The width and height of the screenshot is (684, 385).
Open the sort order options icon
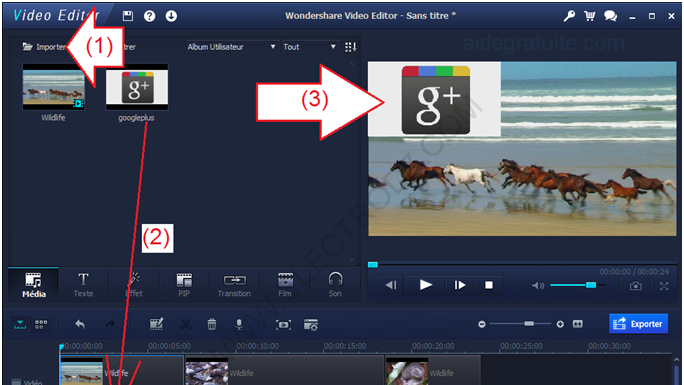pyautogui.click(x=350, y=47)
